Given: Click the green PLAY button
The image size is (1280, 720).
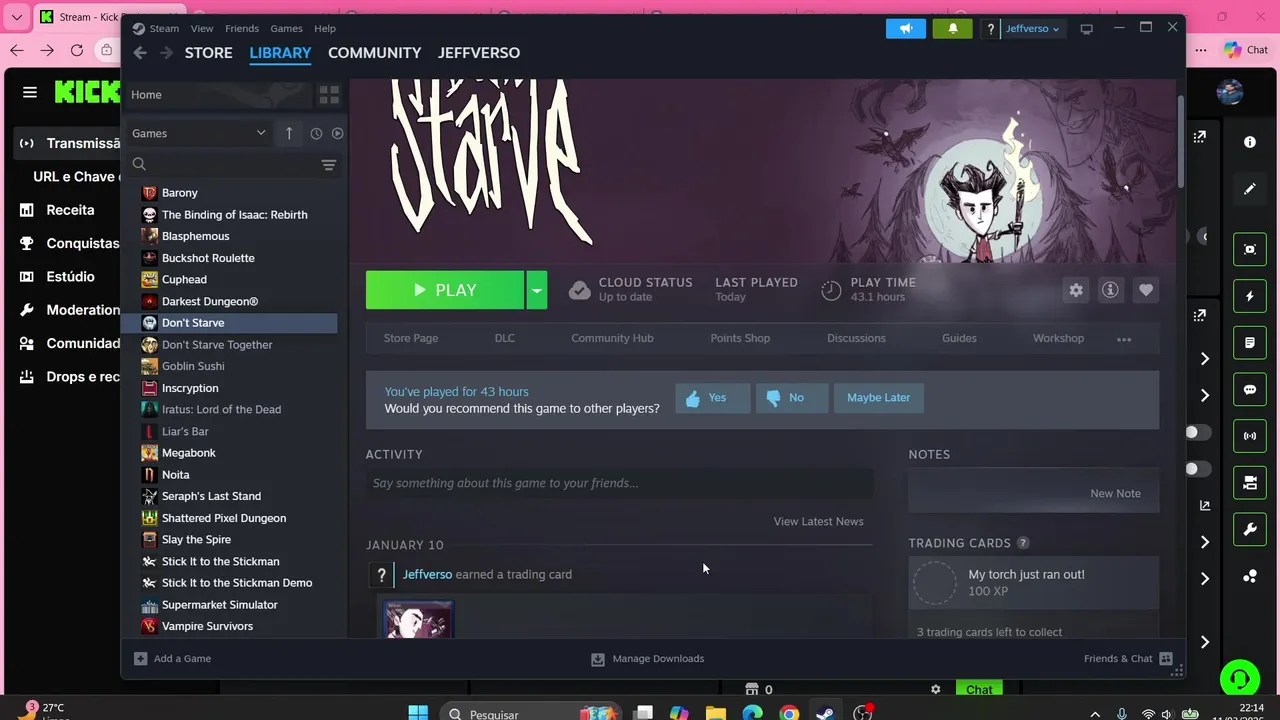Looking at the screenshot, I should (x=445, y=290).
